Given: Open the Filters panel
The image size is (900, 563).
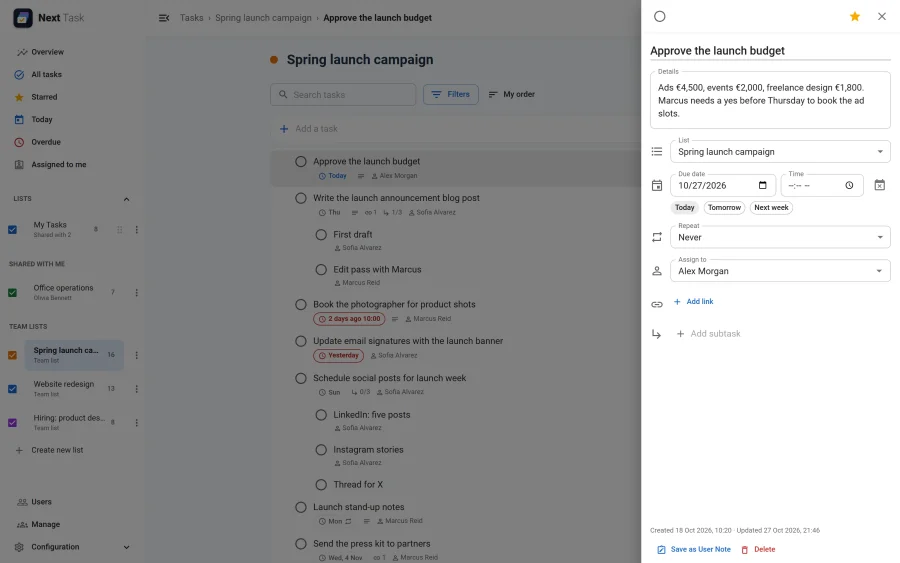Looking at the screenshot, I should coord(451,94).
